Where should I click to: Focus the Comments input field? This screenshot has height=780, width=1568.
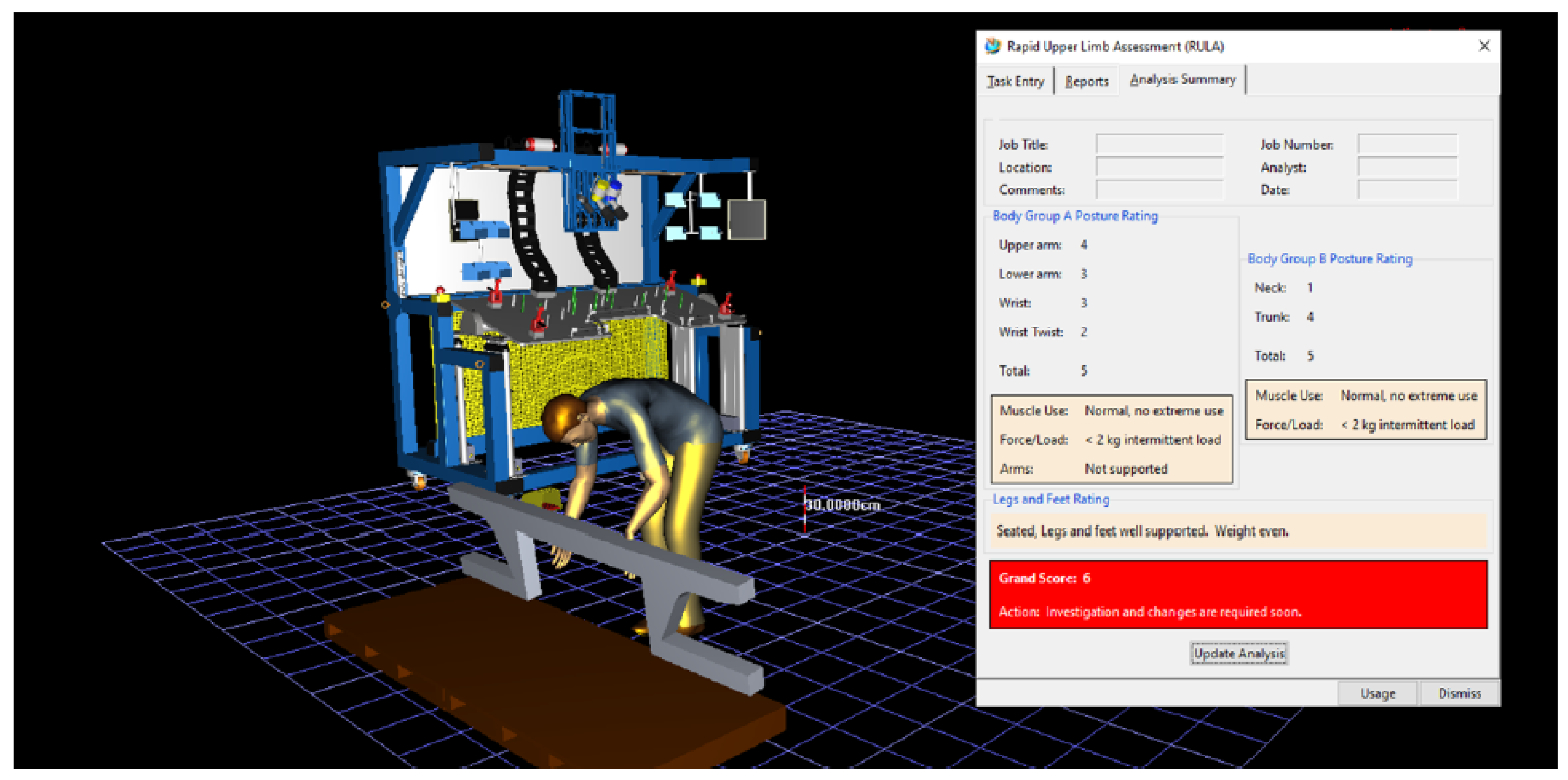[x=1159, y=189]
